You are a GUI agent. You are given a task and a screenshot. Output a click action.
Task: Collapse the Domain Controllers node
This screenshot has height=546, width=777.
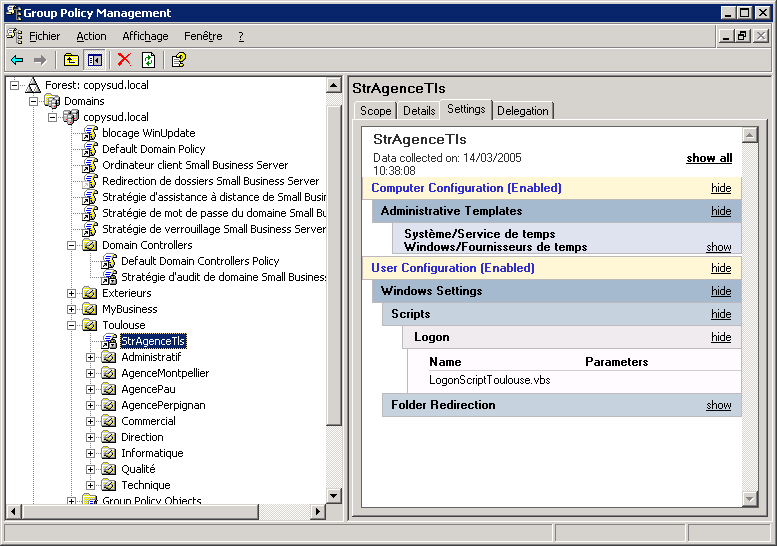click(x=72, y=245)
